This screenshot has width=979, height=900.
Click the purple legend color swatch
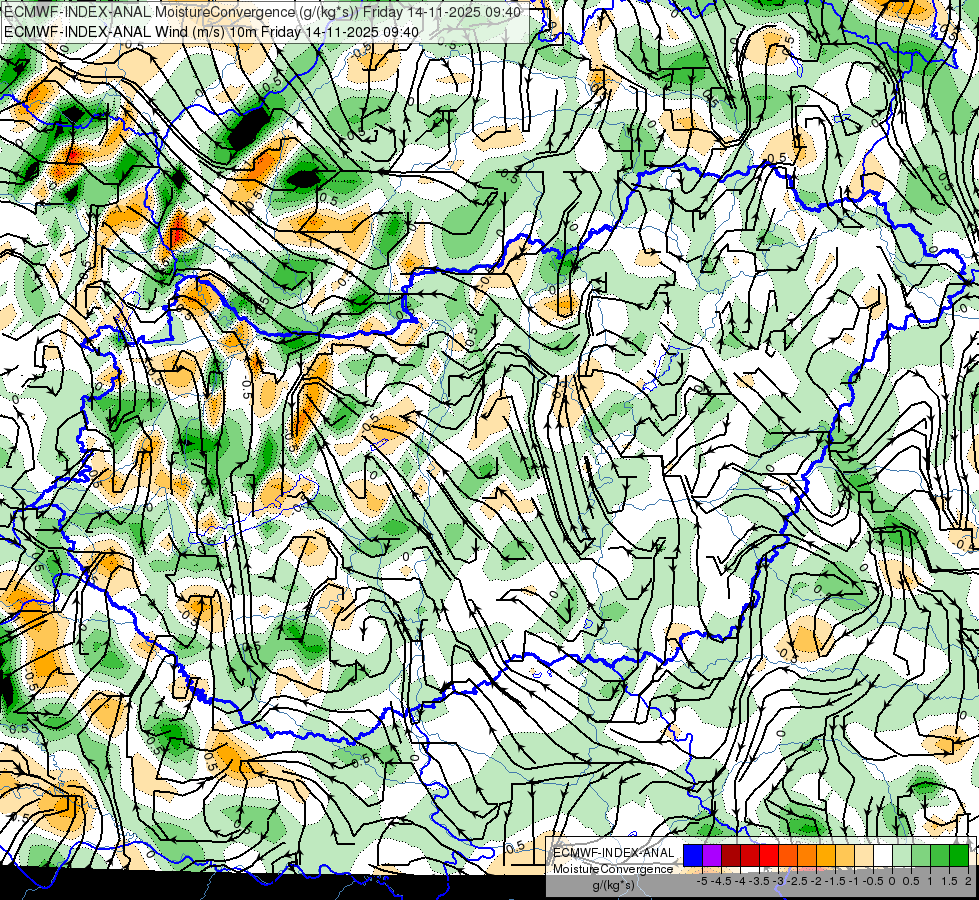point(712,855)
